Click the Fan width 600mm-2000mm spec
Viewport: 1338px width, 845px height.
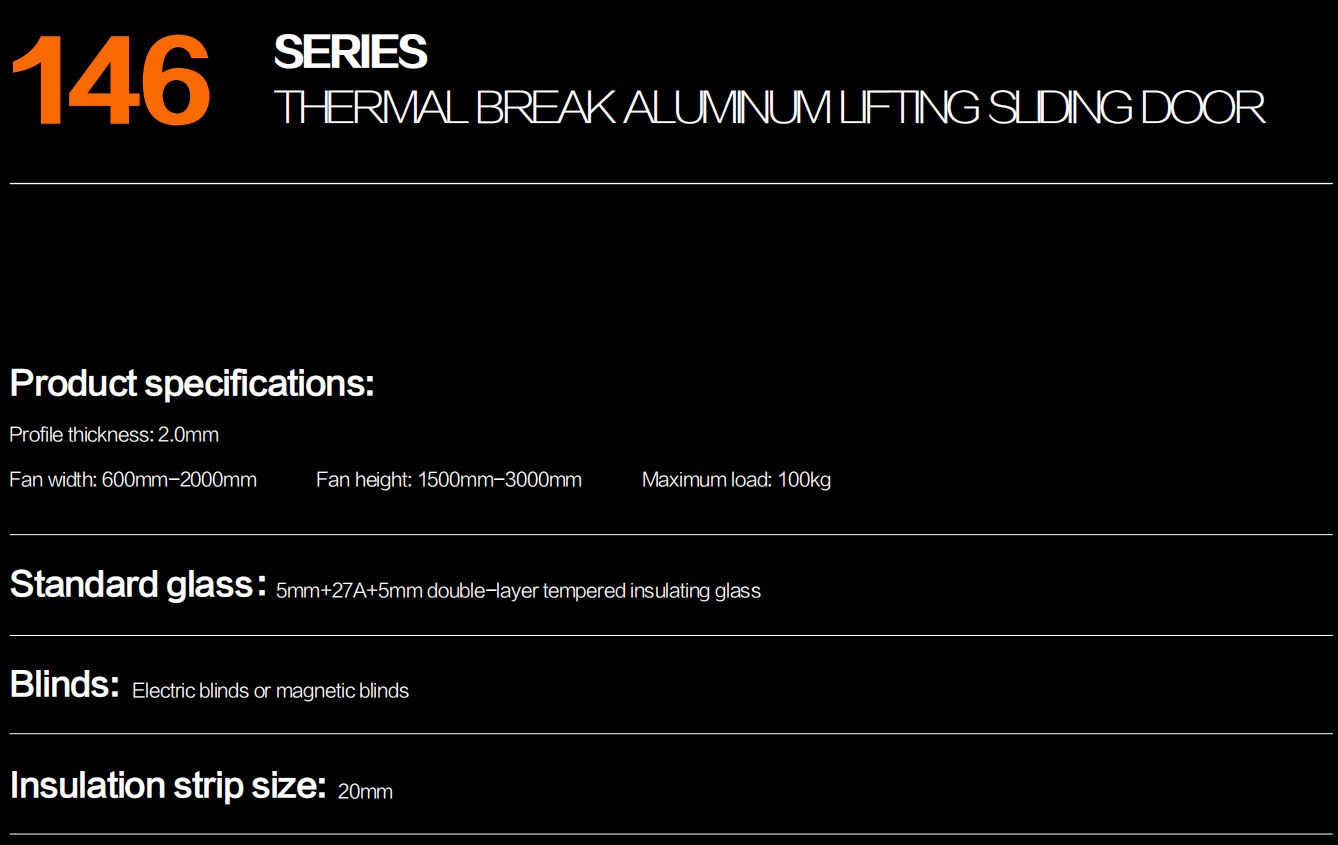pyautogui.click(x=133, y=480)
